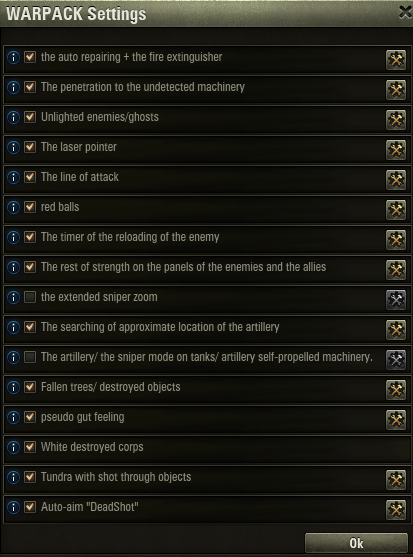413x557 pixels.
Task: Enable the artillery/sniper mode on tanks checkbox
Action: 30,357
